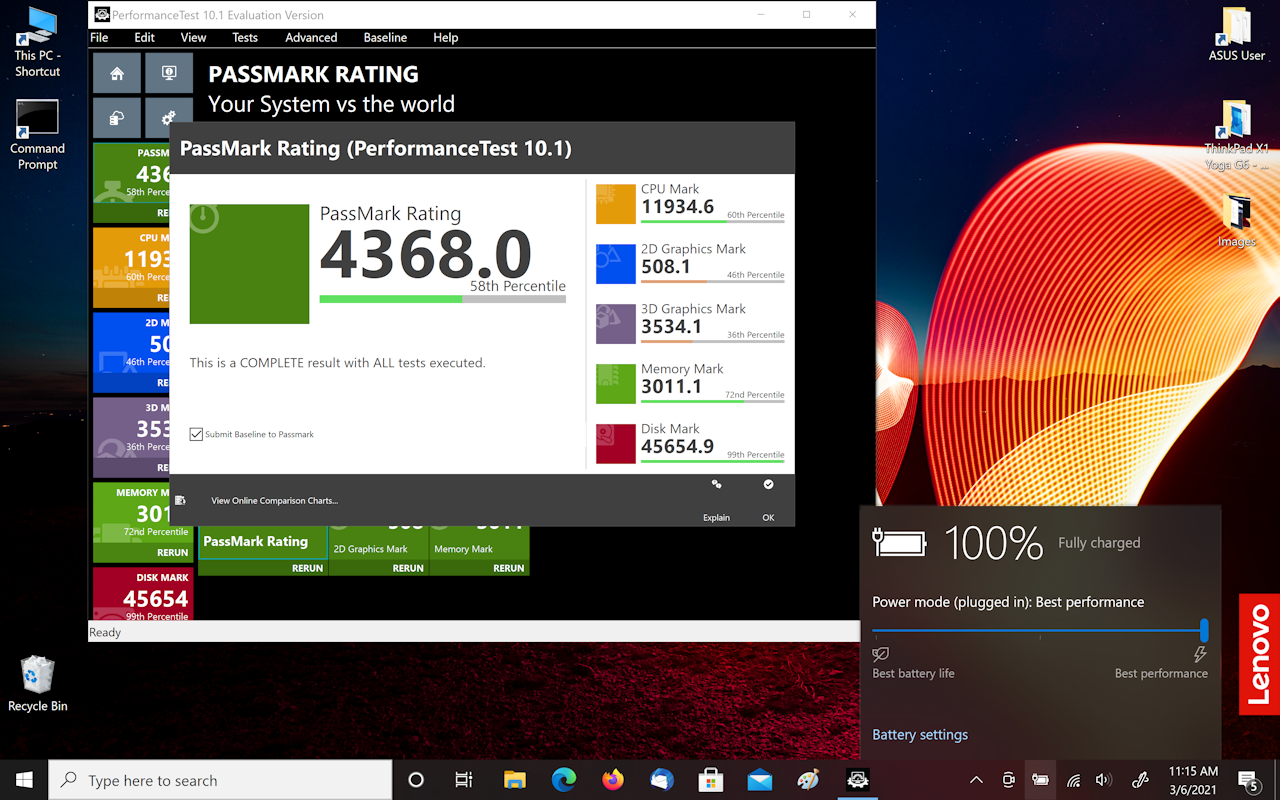Open File Explorer from the taskbar
1280x800 pixels.
point(515,780)
